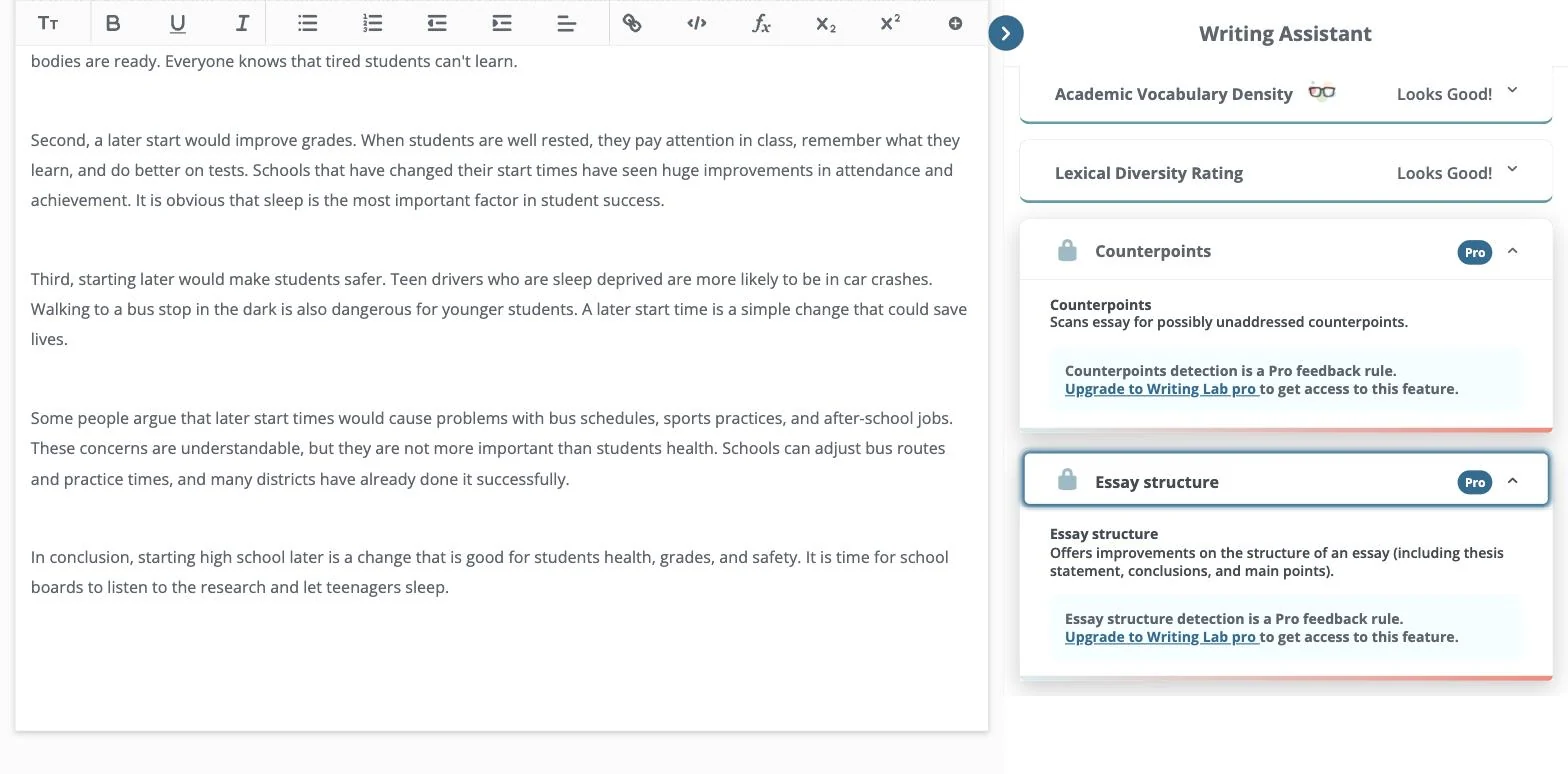Click the Pro badge on Essay structure

pos(1475,482)
